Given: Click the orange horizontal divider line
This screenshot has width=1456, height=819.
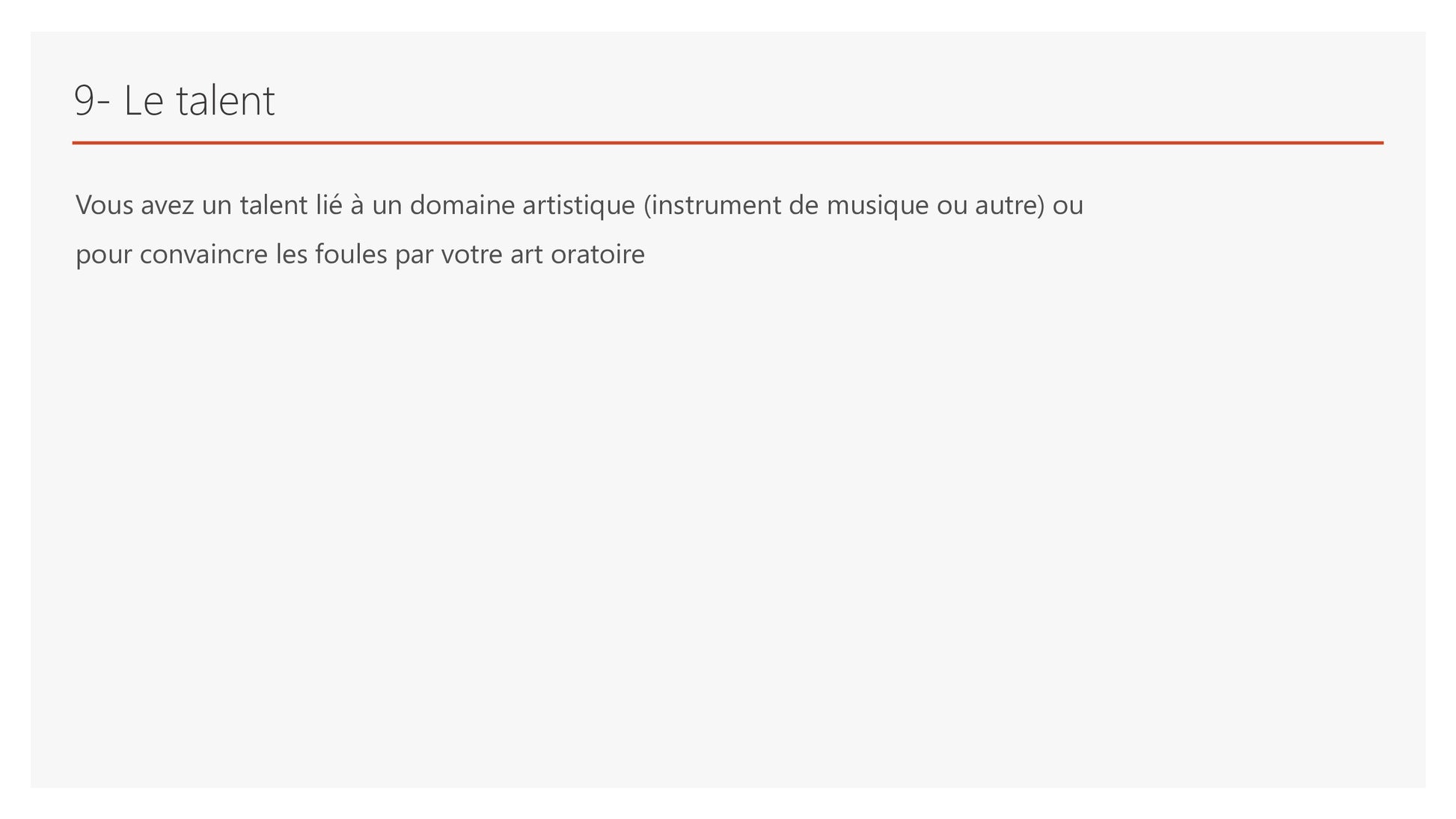Looking at the screenshot, I should 727,142.
